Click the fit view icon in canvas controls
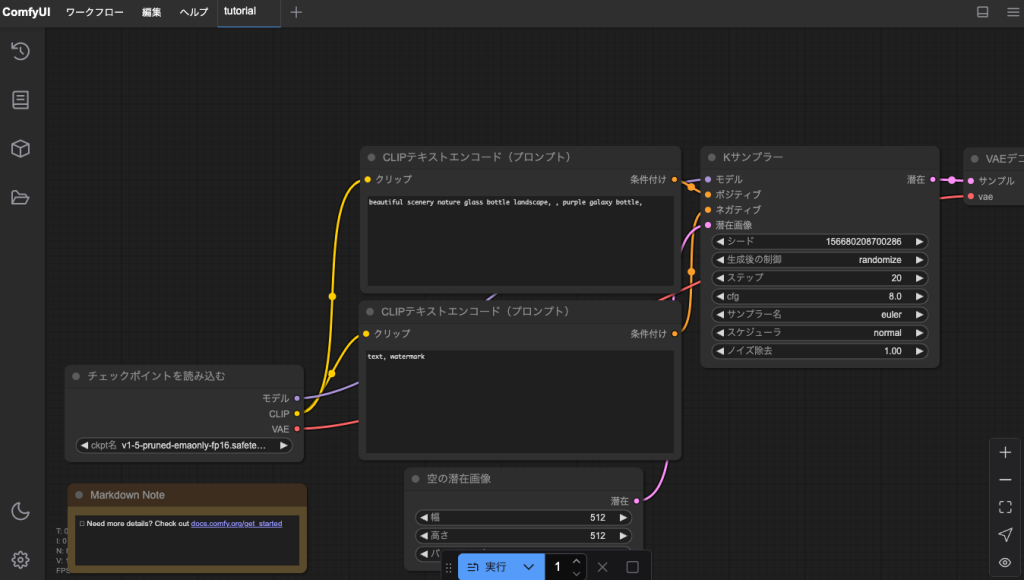The width and height of the screenshot is (1024, 580). 1005,507
